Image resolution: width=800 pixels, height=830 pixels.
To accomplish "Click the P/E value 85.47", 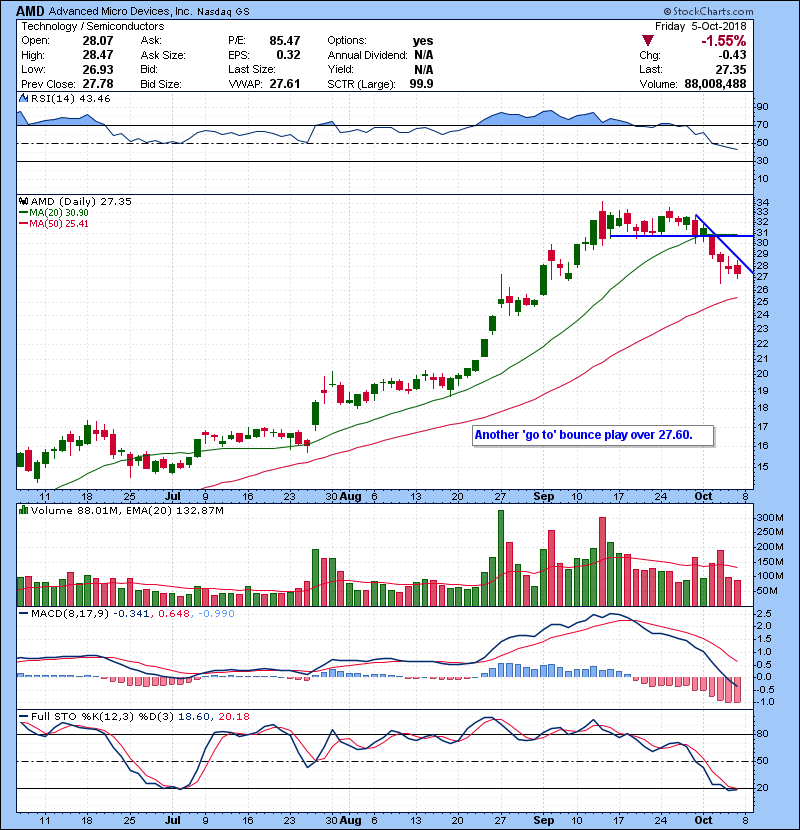I will (x=284, y=41).
